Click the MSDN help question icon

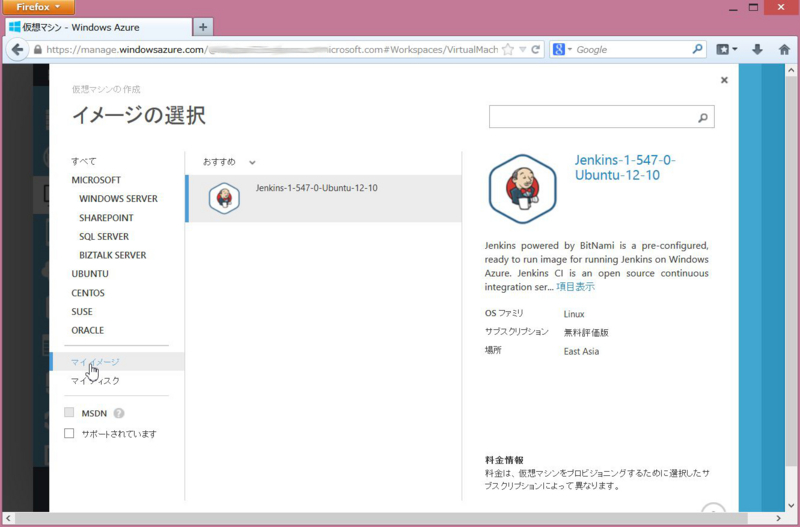pos(119,413)
